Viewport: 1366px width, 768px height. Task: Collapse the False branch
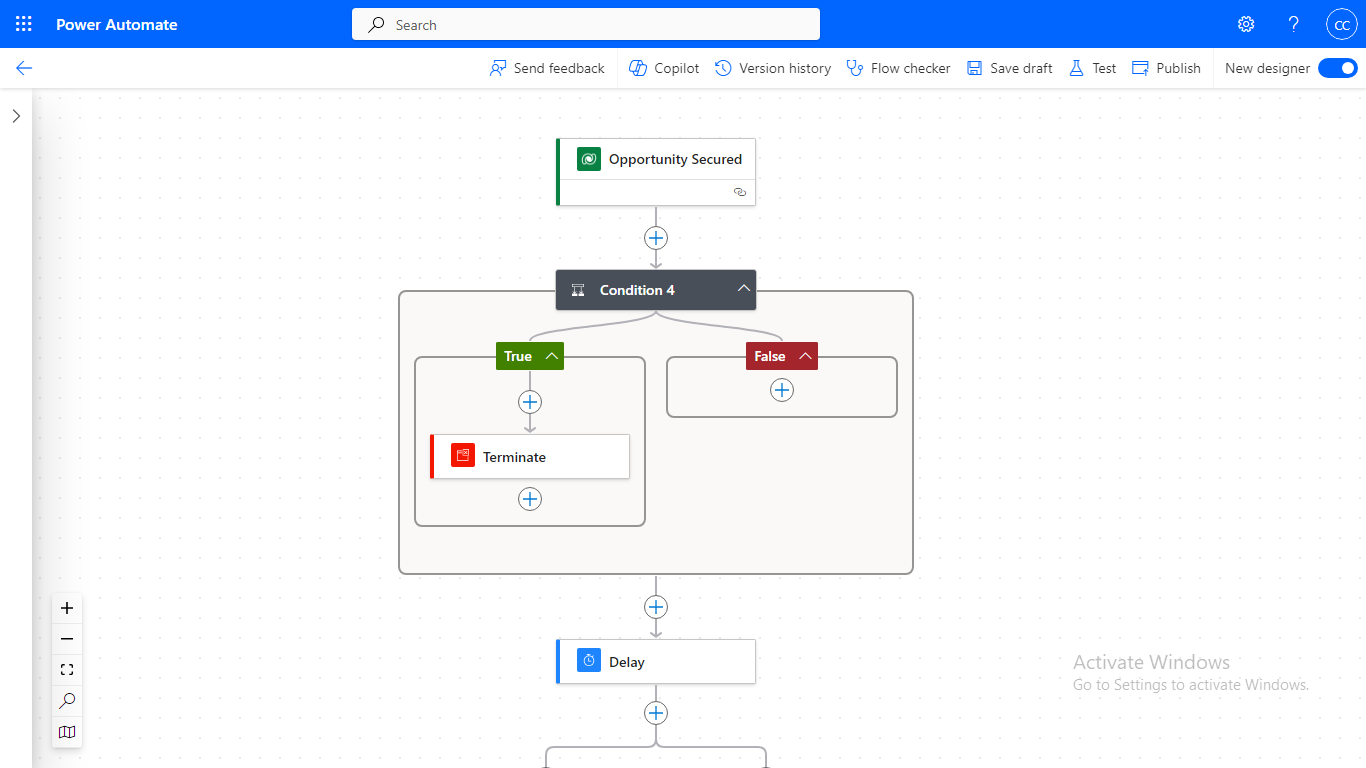805,356
